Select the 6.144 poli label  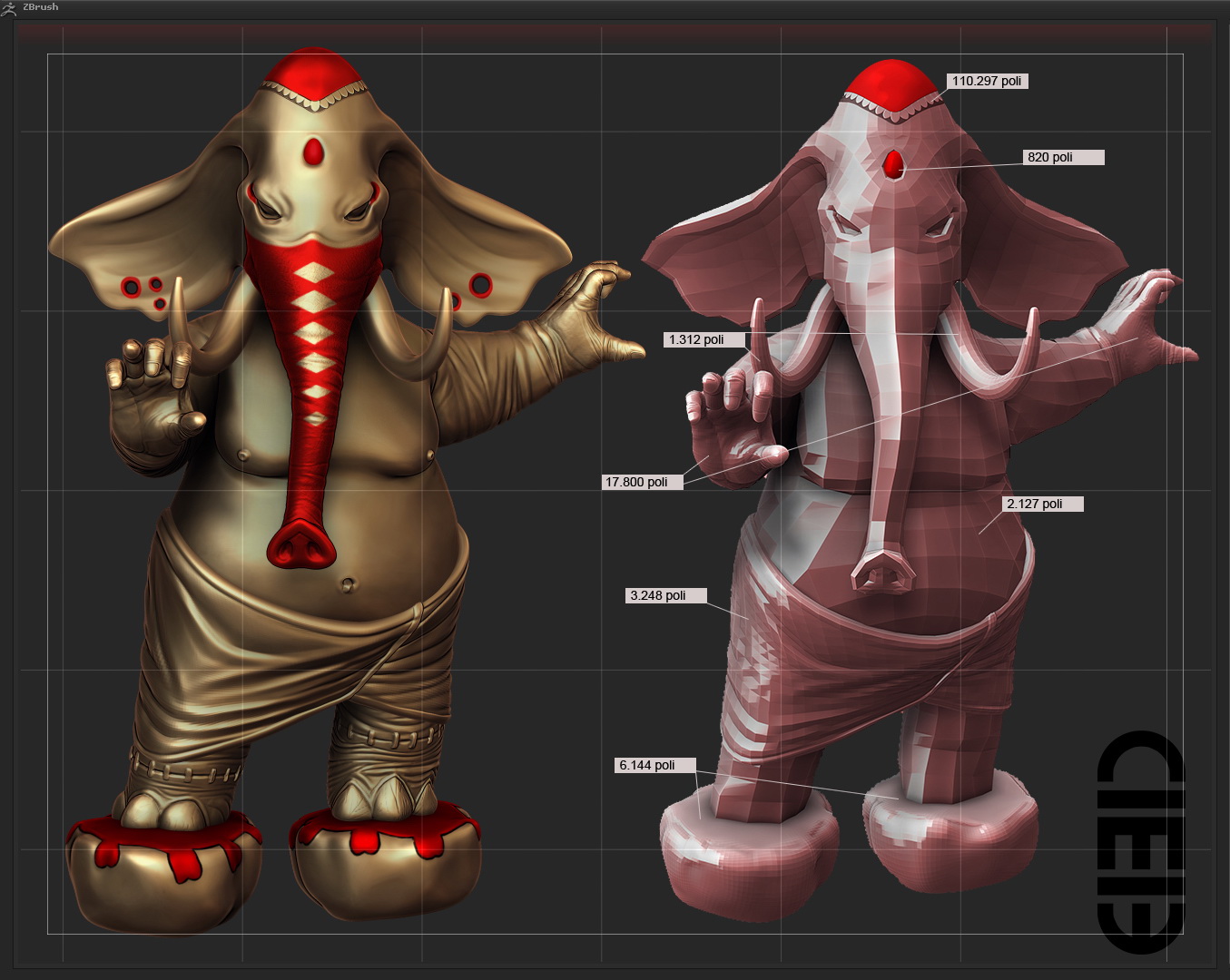(x=654, y=765)
